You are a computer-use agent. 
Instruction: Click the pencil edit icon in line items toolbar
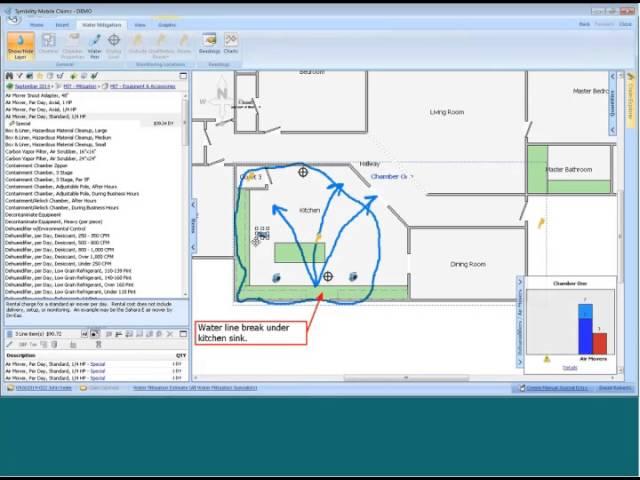(x=10, y=344)
